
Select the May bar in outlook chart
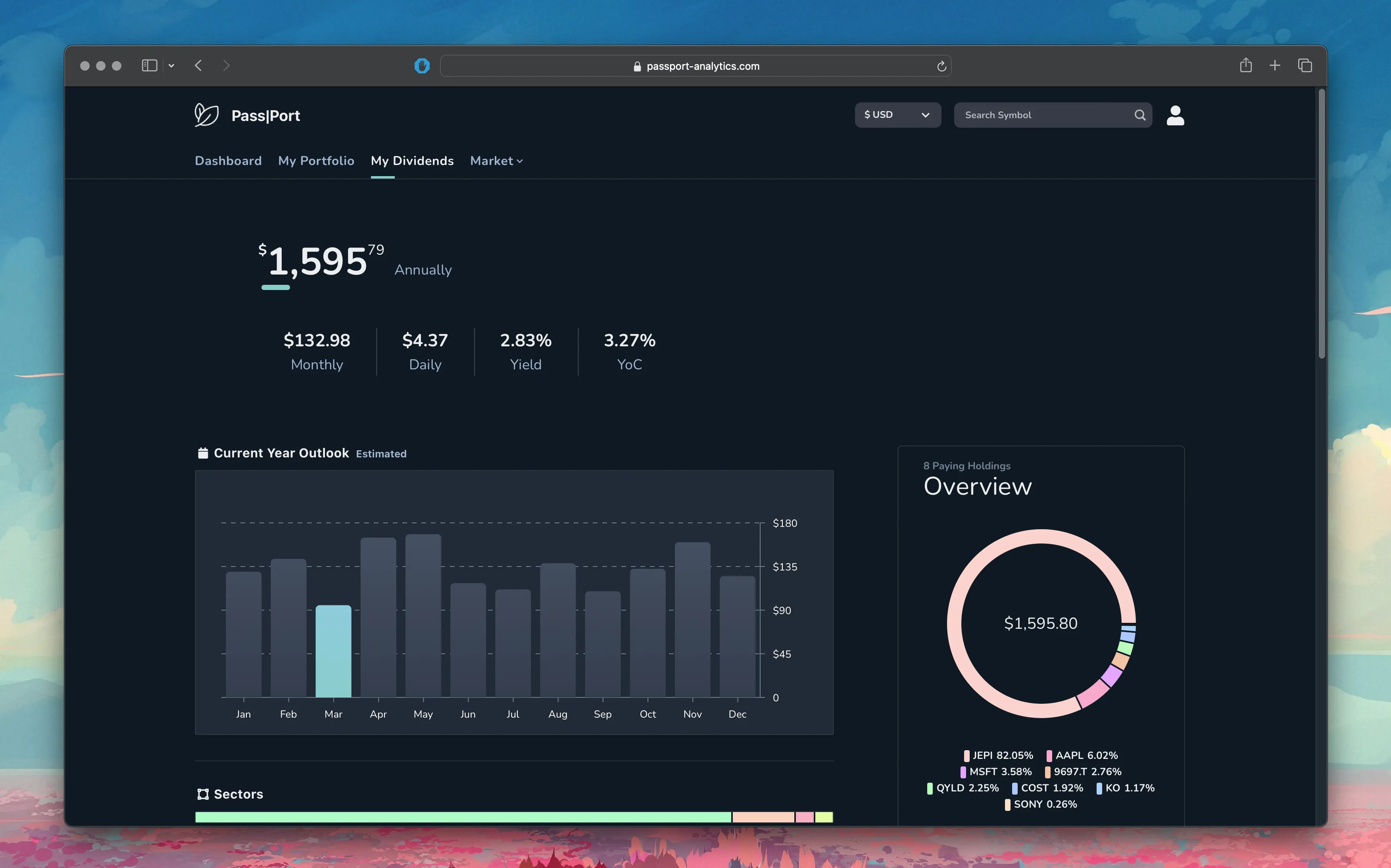point(423,615)
